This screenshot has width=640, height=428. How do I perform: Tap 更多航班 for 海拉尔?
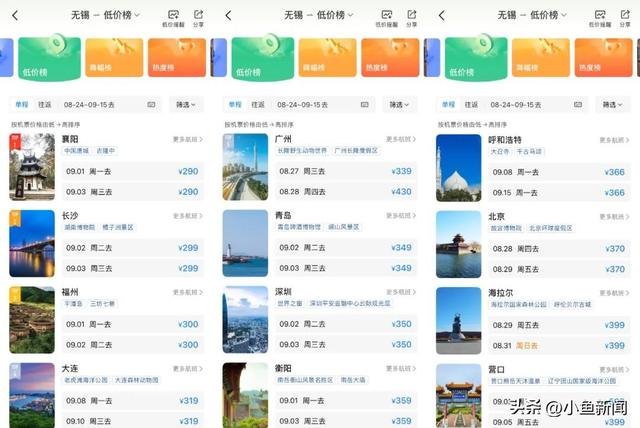(x=614, y=293)
